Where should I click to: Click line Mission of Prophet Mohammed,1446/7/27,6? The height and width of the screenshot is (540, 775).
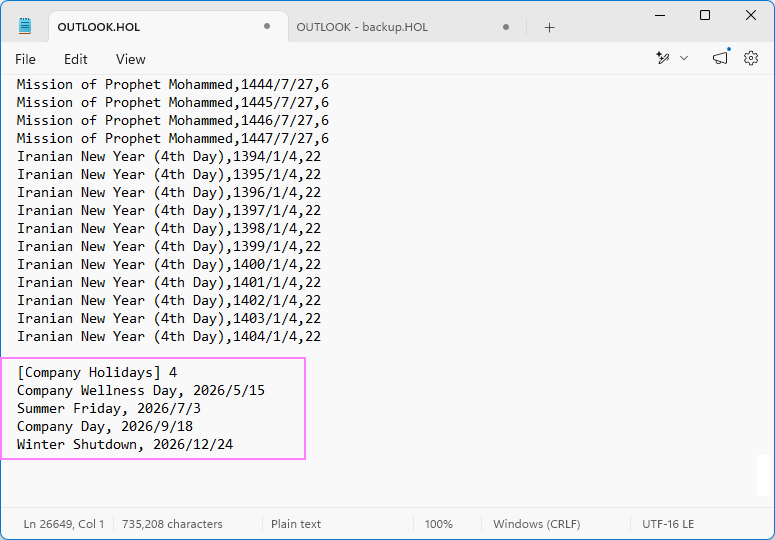pyautogui.click(x=172, y=121)
